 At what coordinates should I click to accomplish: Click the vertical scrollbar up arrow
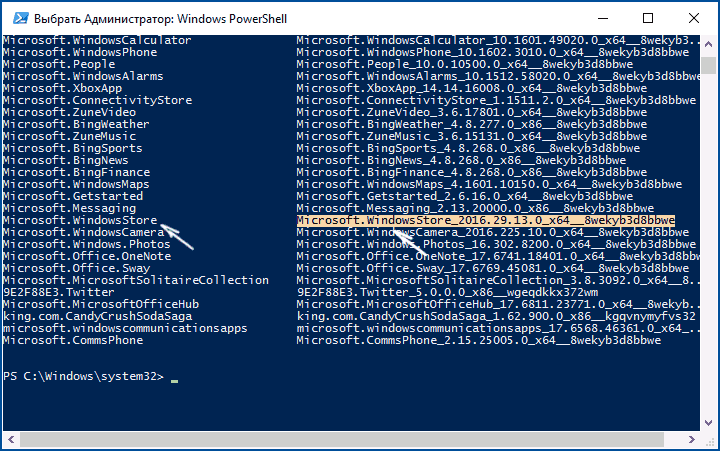pos(709,45)
